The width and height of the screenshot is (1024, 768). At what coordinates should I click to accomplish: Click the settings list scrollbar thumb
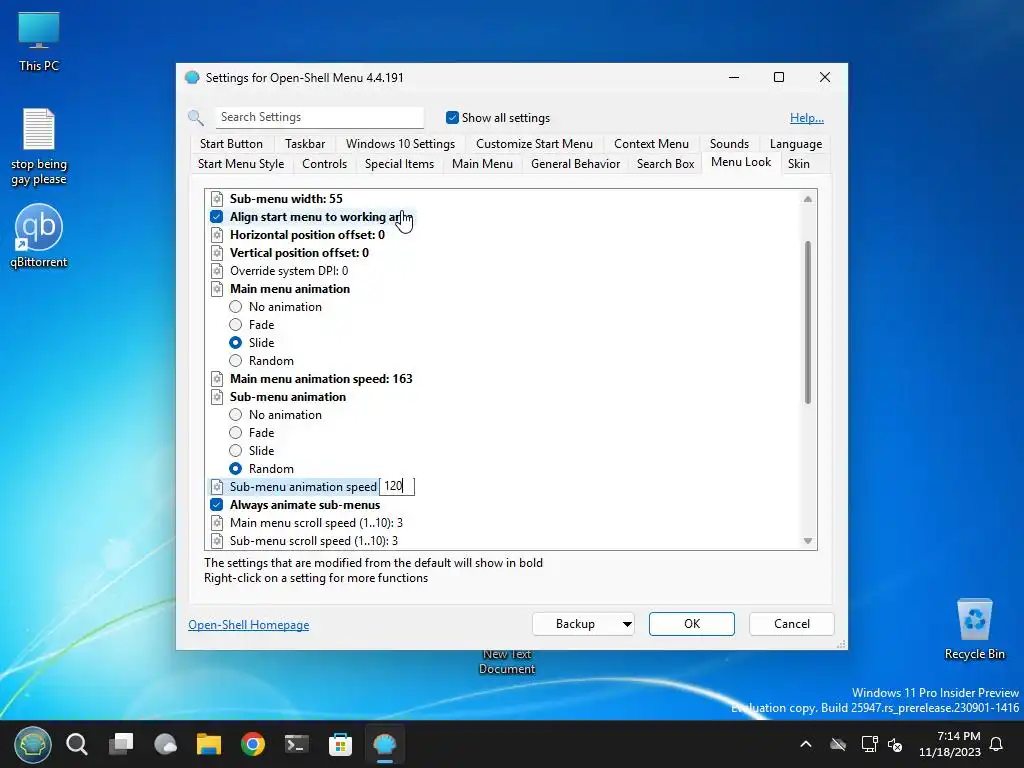pyautogui.click(x=808, y=323)
